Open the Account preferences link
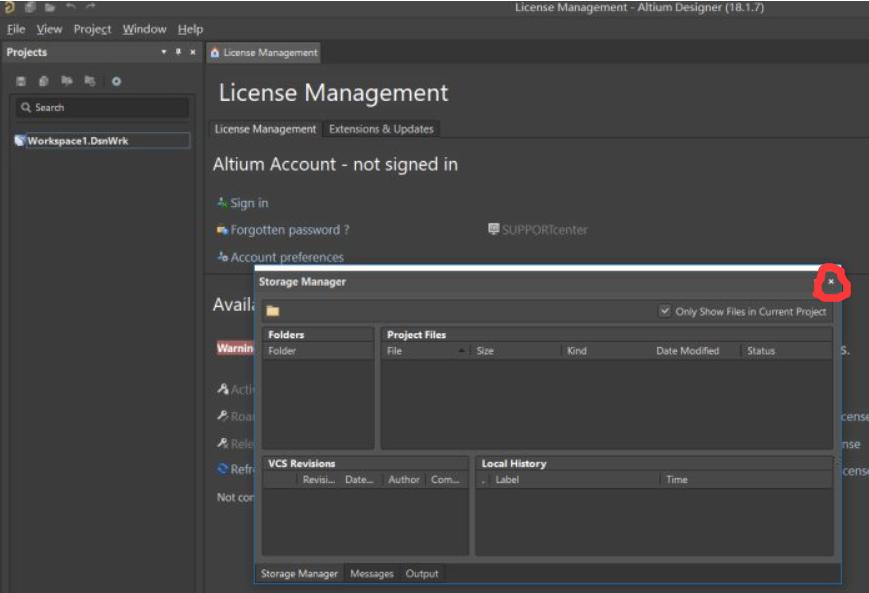 tap(287, 257)
